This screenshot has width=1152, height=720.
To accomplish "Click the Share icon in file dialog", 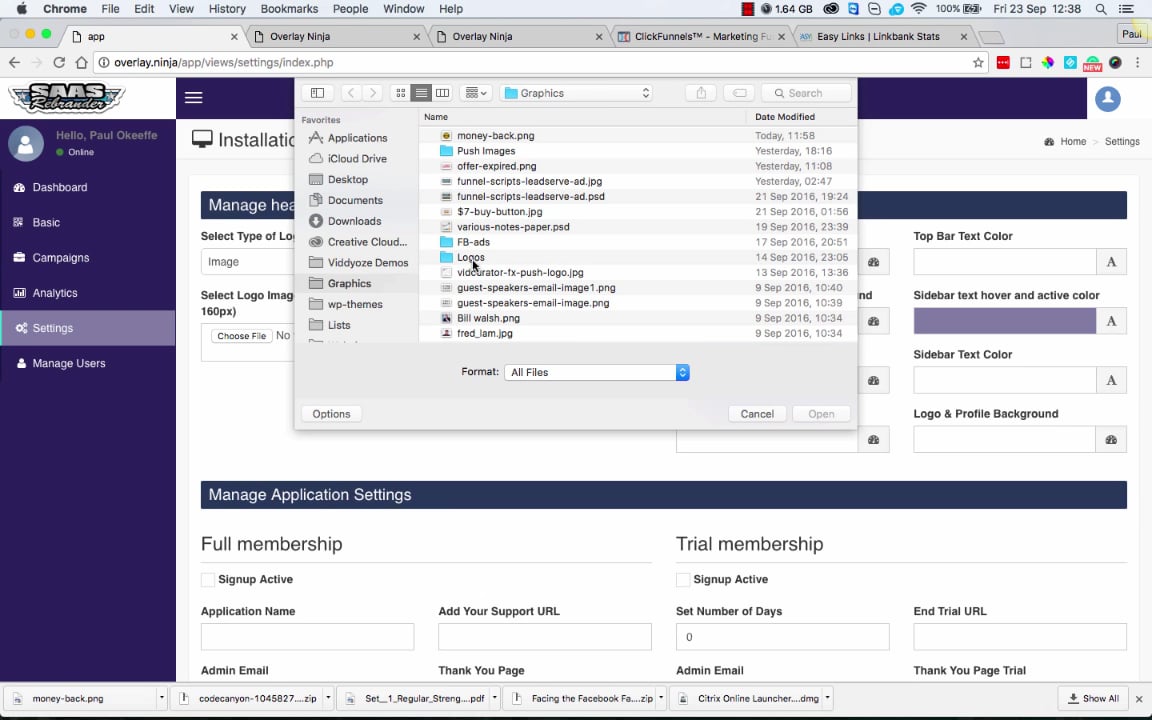I will click(x=701, y=93).
